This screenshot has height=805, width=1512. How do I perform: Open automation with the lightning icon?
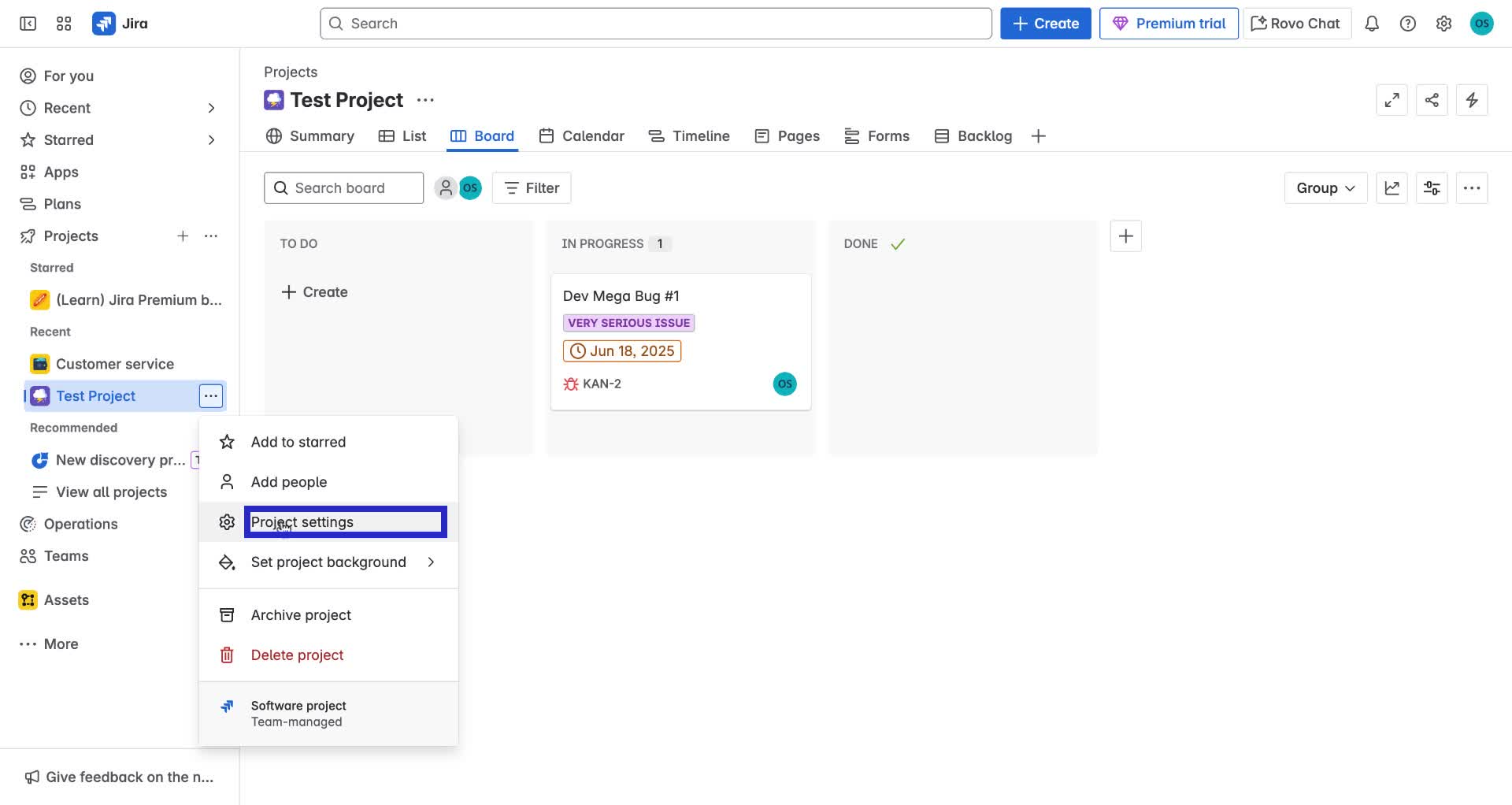point(1472,100)
